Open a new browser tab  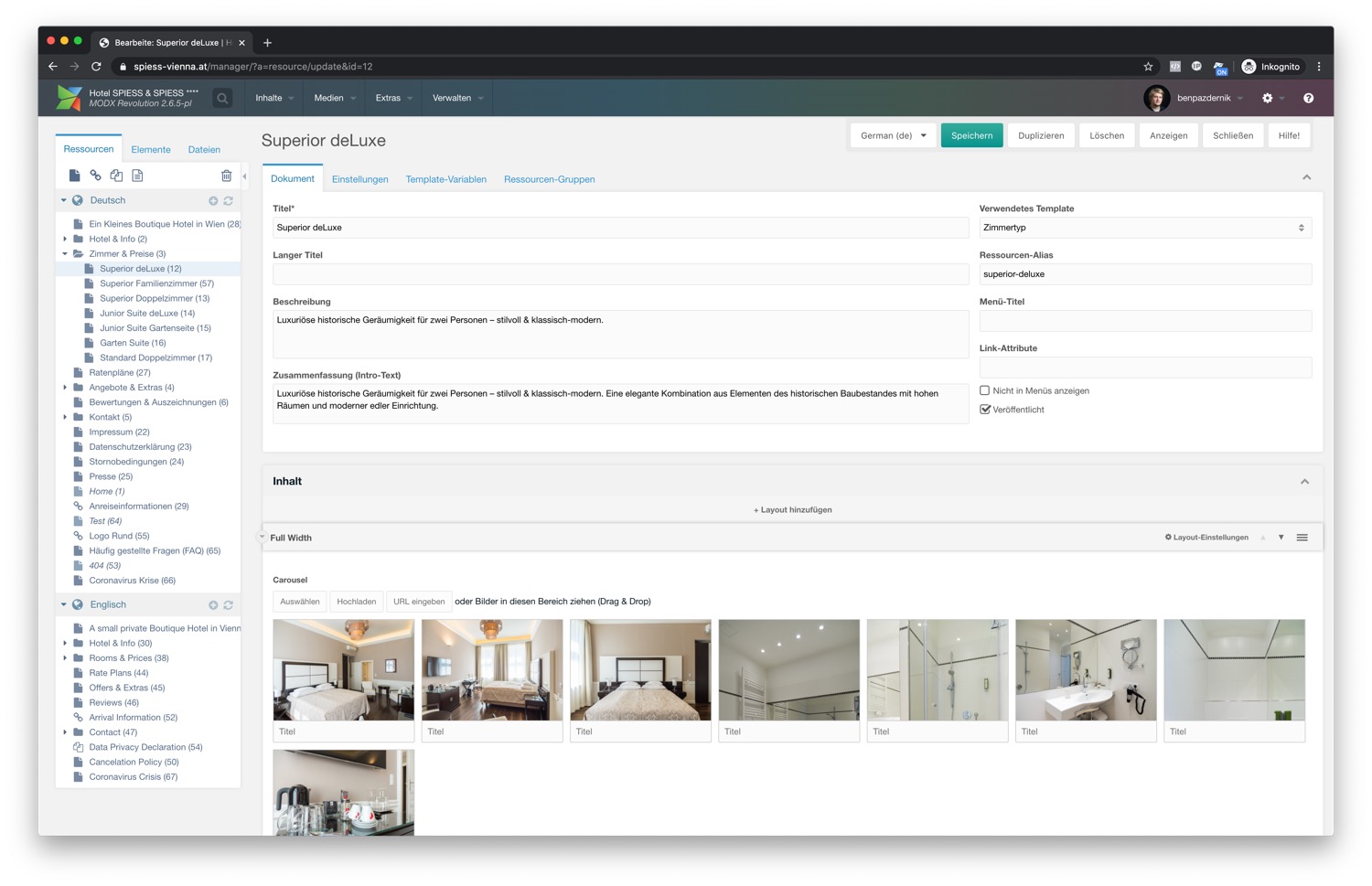point(267,42)
